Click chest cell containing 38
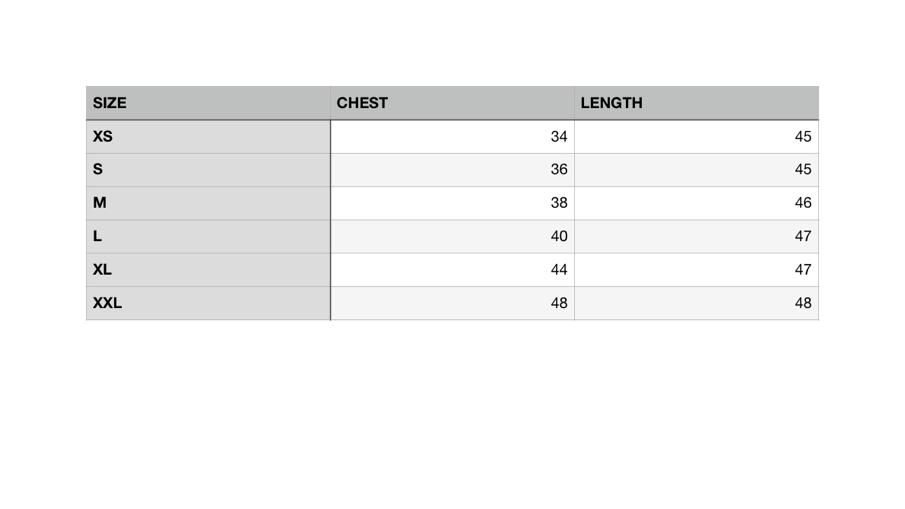 point(452,203)
